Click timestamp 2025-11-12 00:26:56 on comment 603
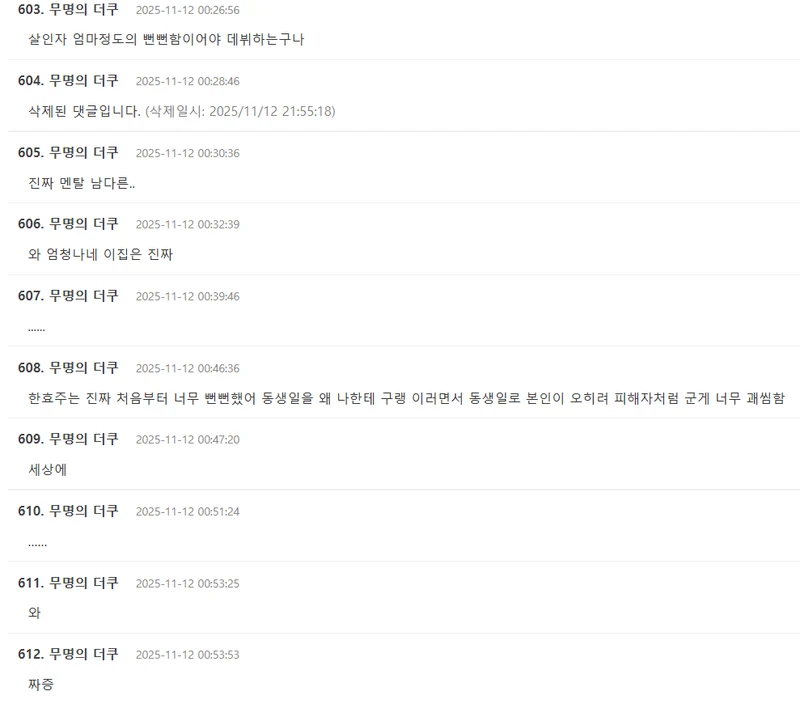Screen dimensions: 800x701 point(187,10)
